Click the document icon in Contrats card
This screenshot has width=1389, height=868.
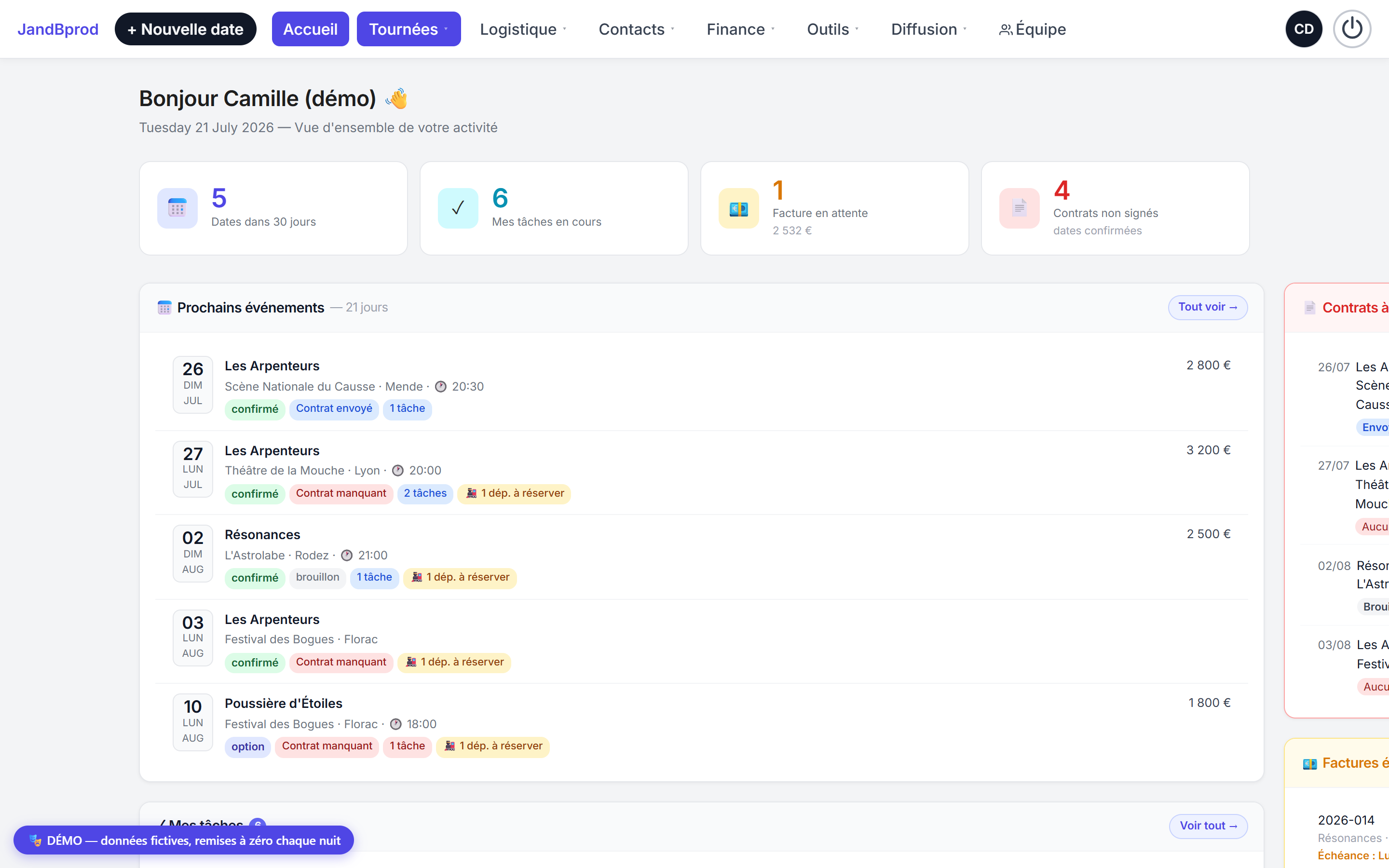(1020, 208)
